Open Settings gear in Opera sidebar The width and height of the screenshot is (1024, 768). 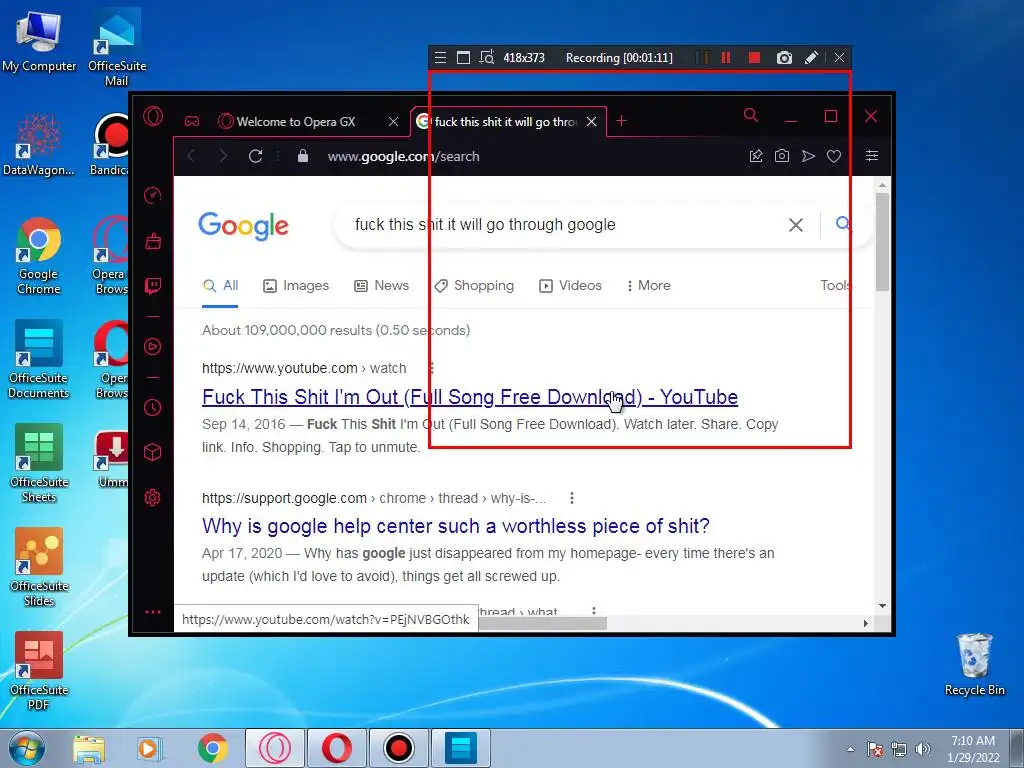point(153,498)
